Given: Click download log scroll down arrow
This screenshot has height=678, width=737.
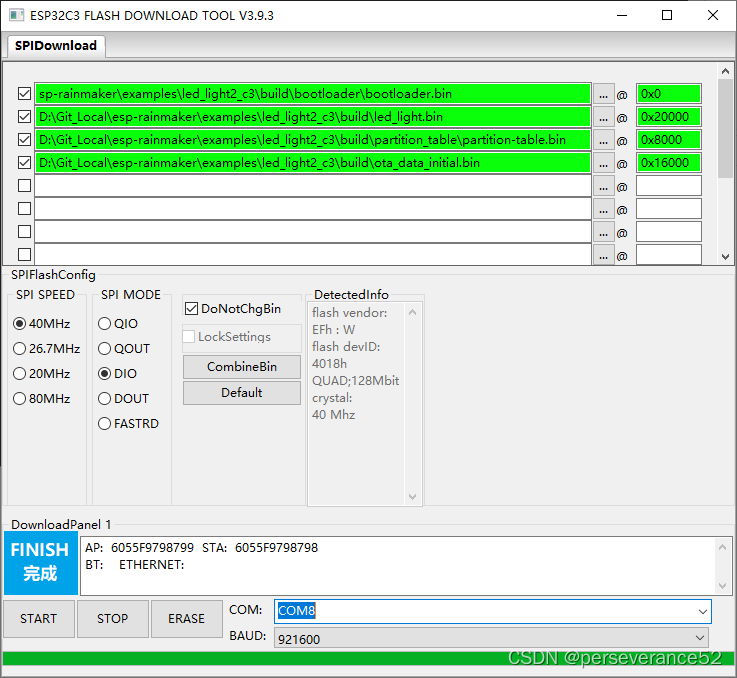Looking at the screenshot, I should tap(722, 586).
